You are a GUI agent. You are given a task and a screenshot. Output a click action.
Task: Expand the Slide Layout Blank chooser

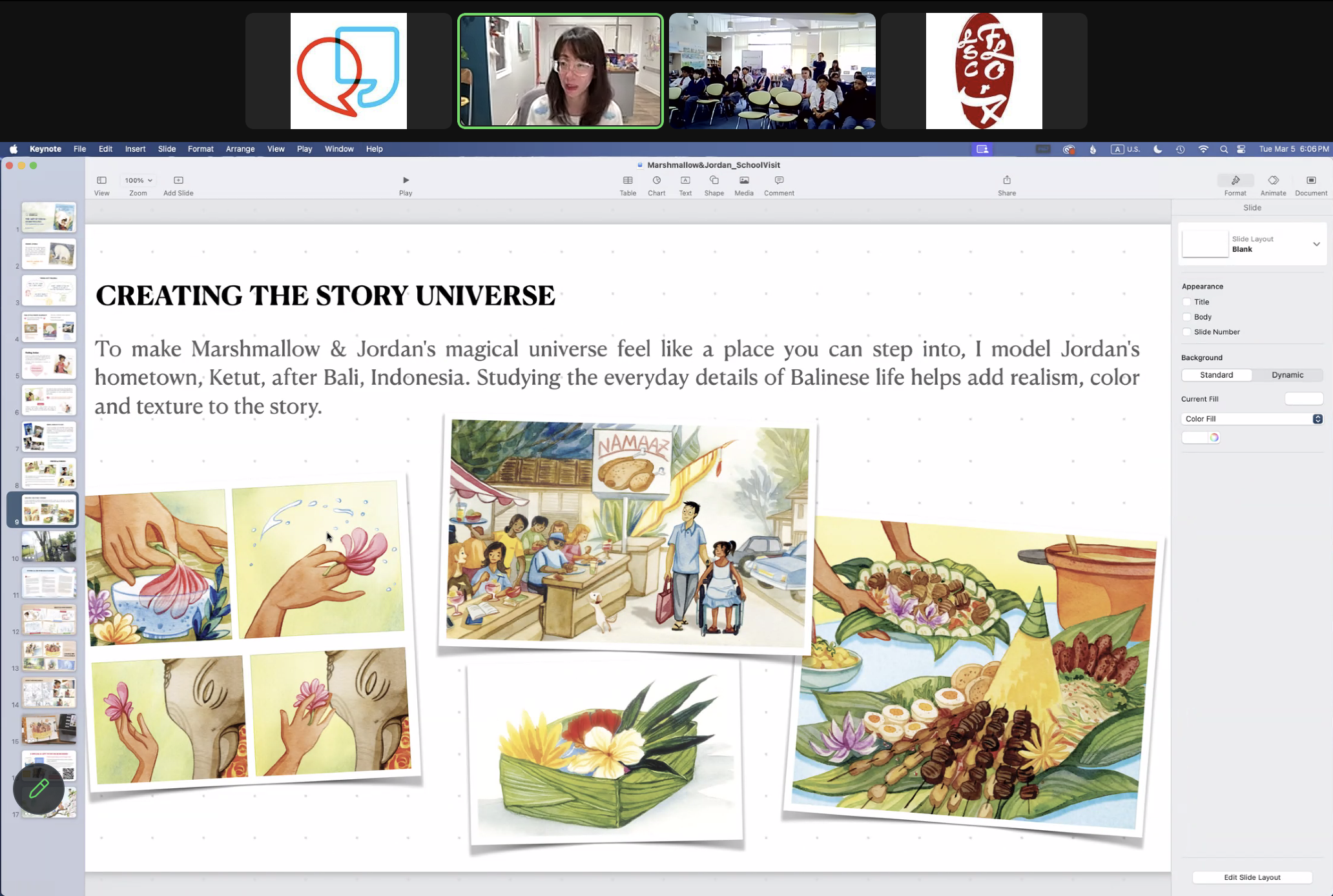[1252, 244]
